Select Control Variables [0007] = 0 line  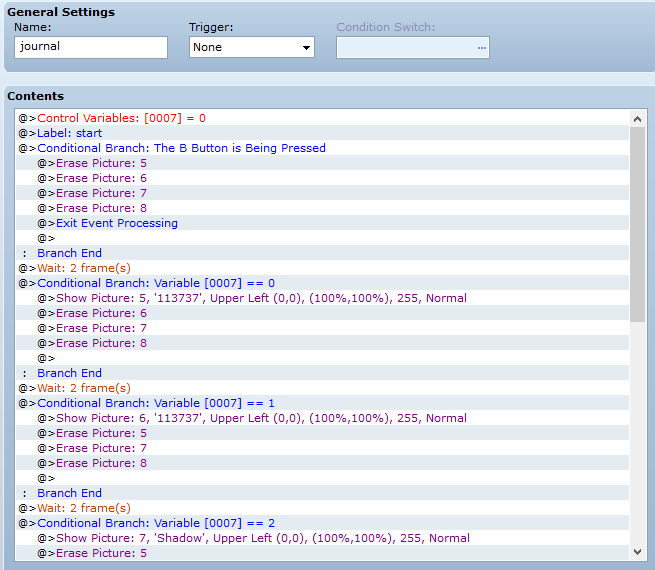tap(322, 118)
